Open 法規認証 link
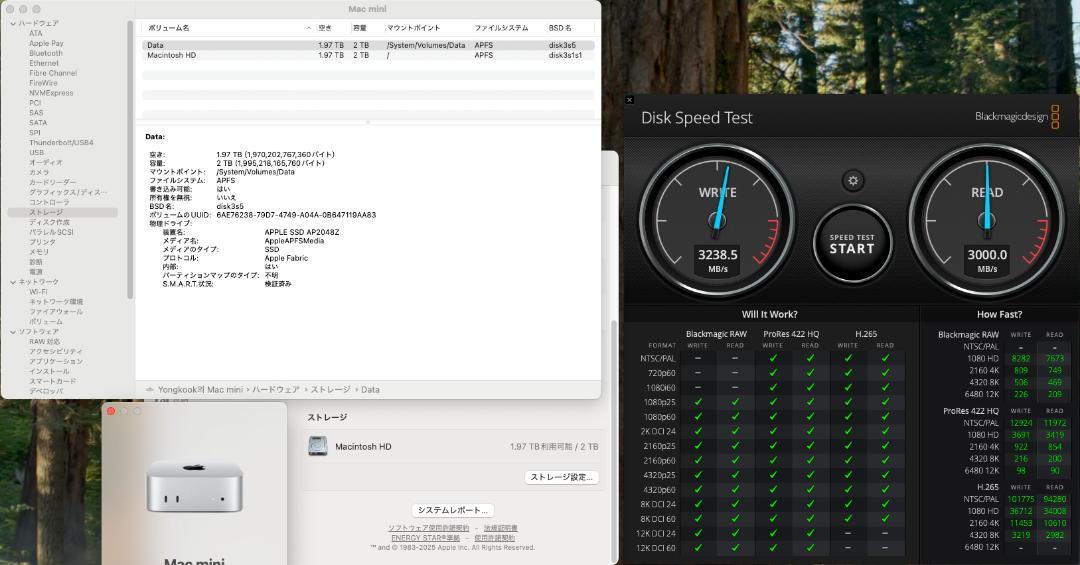 (501, 528)
